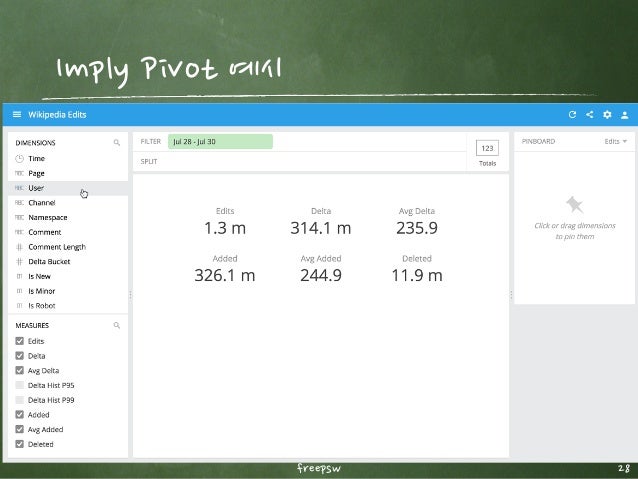The height and width of the screenshot is (479, 638).
Task: Select the Is New dimension
Action: (x=68, y=276)
